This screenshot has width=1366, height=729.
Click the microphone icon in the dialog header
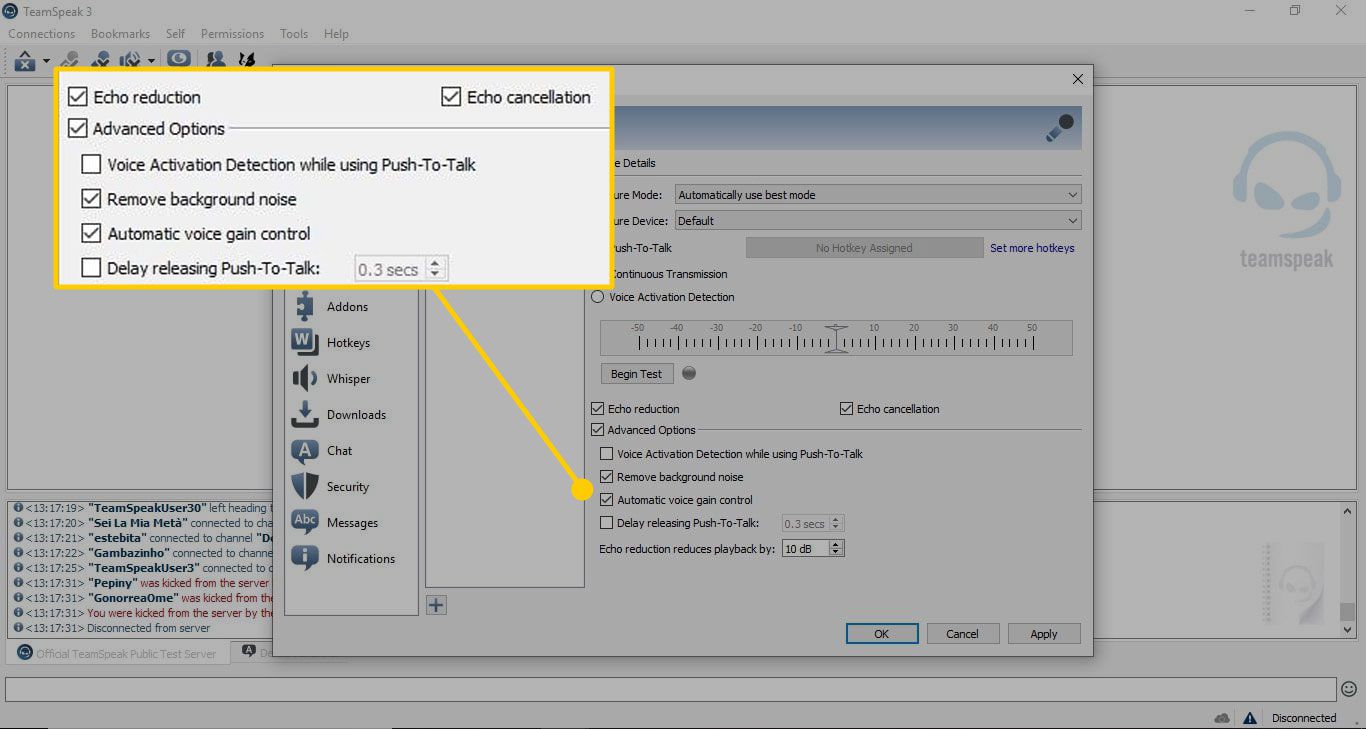click(1059, 128)
